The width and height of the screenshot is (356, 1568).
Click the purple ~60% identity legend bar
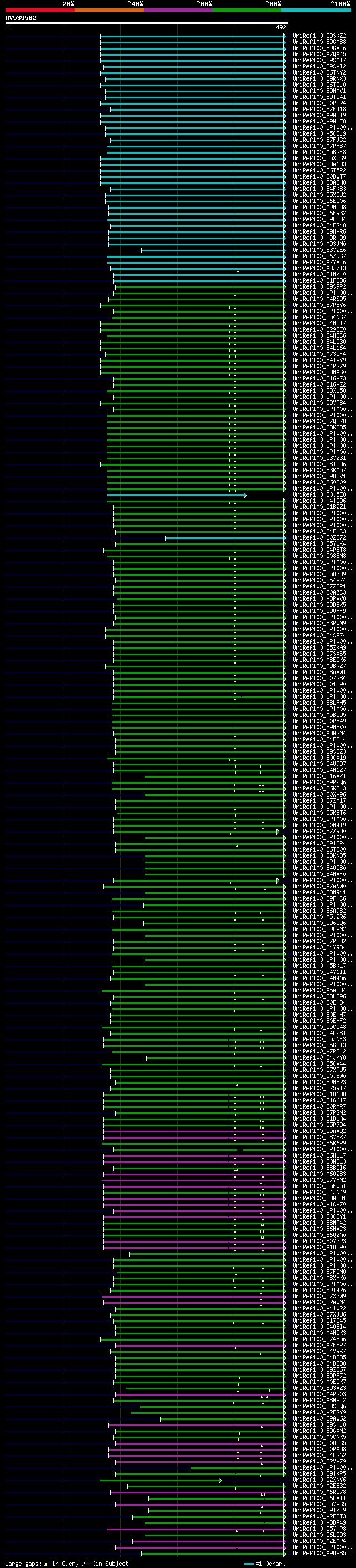177,10
